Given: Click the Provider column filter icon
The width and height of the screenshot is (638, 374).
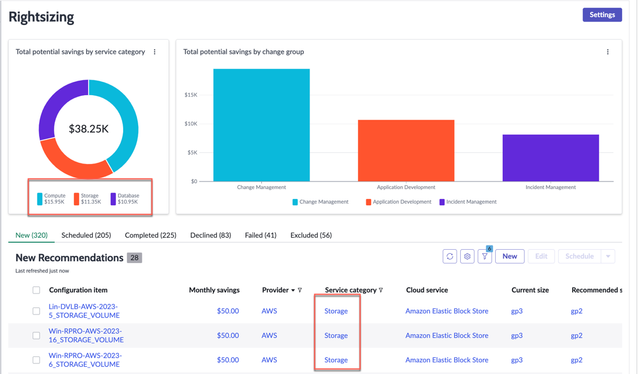Looking at the screenshot, I should click(300, 290).
